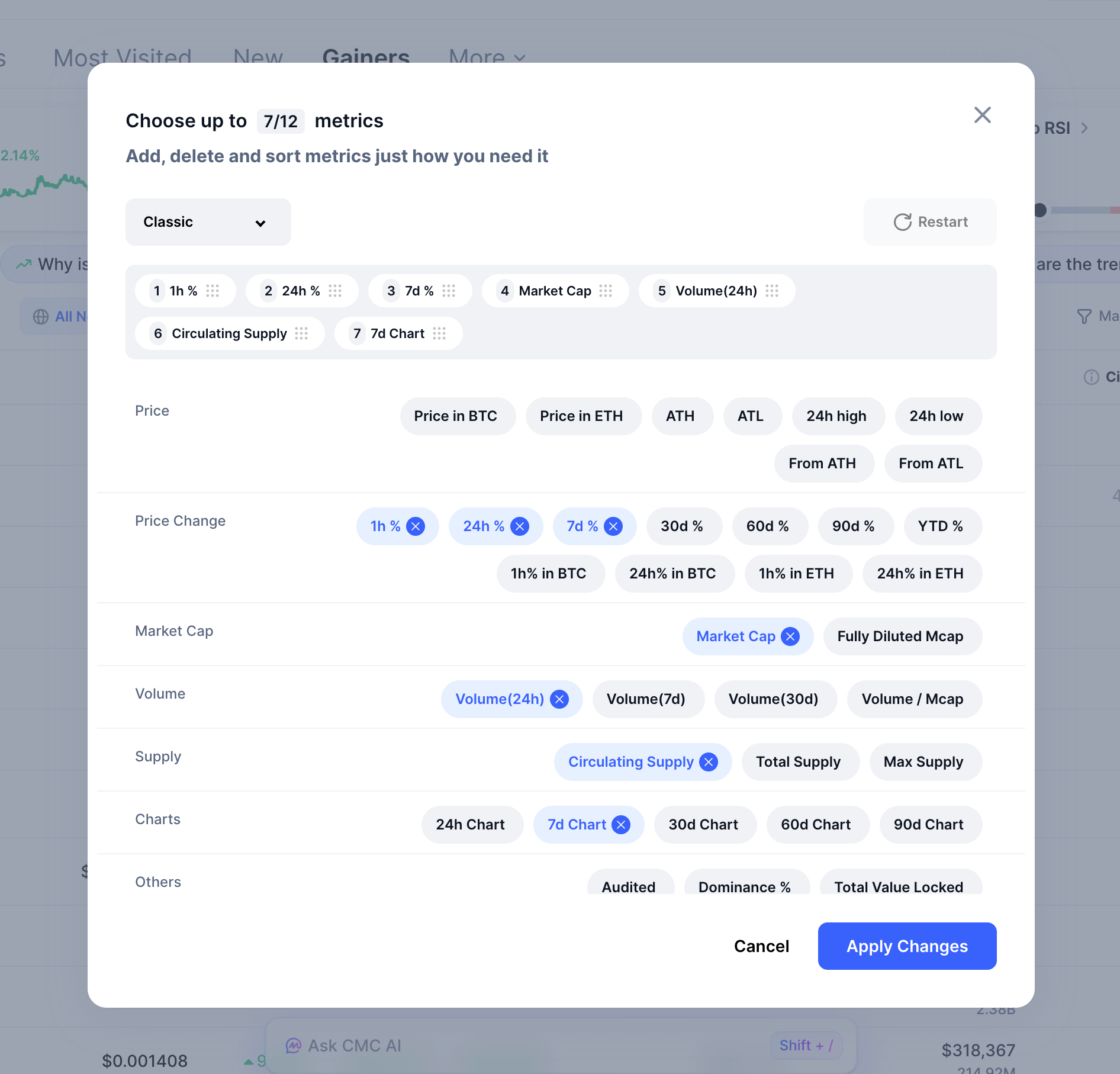Screen dimensions: 1120x1074
Task: Remove Volume(24h) using its x icon
Action: point(559,699)
